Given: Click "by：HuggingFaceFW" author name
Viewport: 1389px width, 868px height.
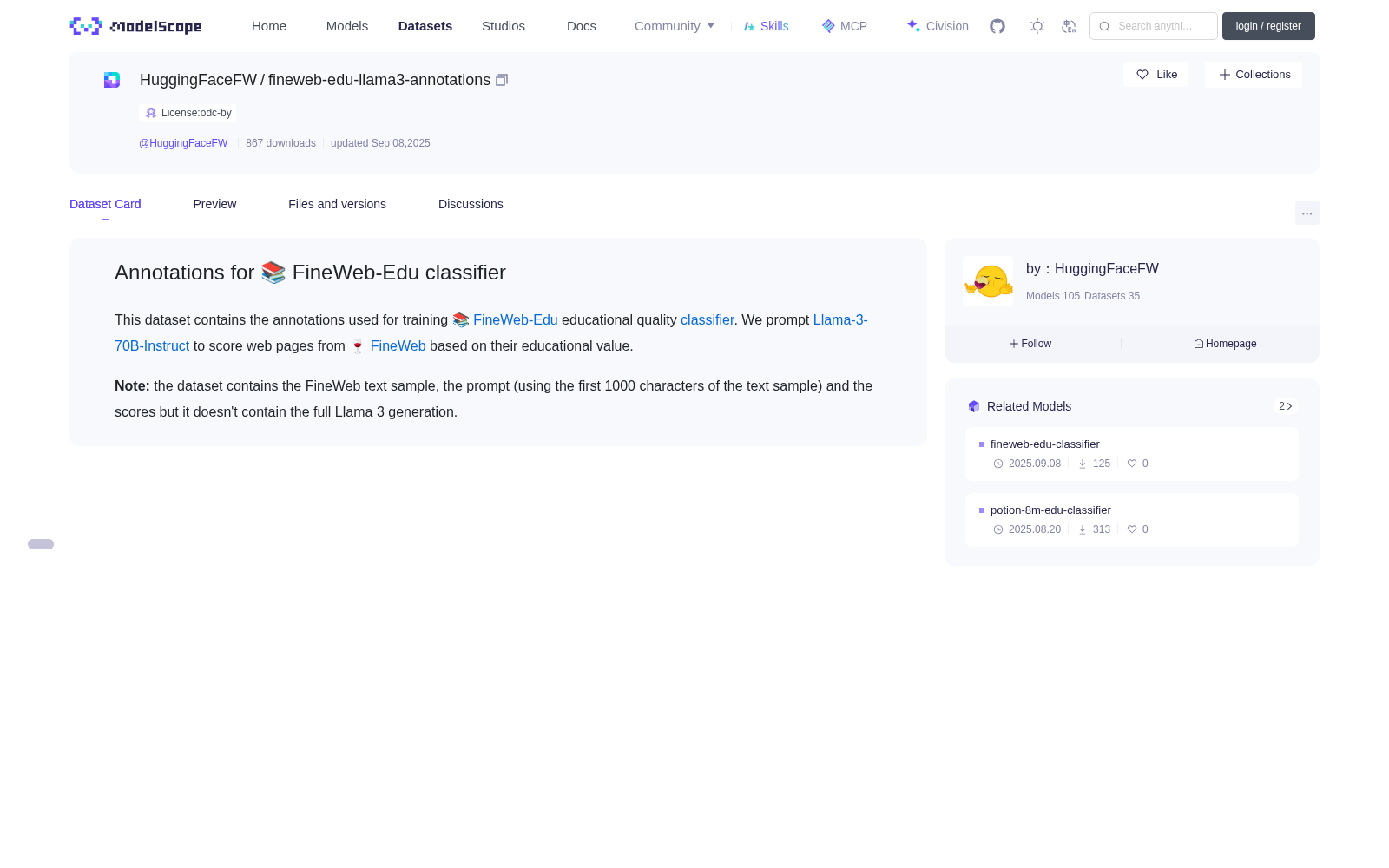Looking at the screenshot, I should (x=1092, y=269).
